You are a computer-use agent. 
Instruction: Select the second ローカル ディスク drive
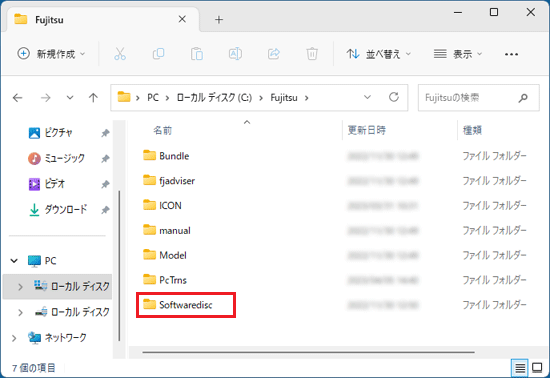click(x=72, y=312)
